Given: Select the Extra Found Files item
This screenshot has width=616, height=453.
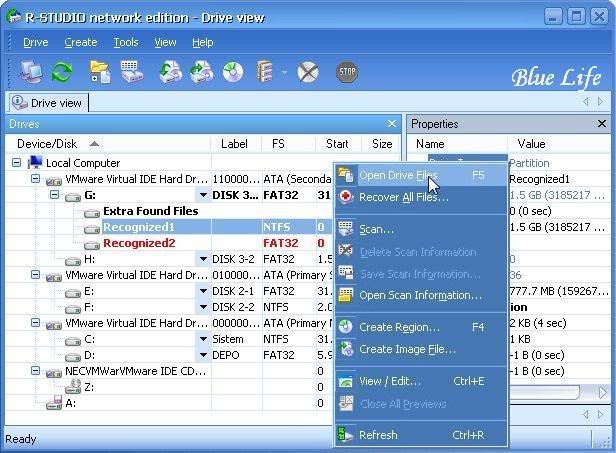Looking at the screenshot, I should coord(150,211).
